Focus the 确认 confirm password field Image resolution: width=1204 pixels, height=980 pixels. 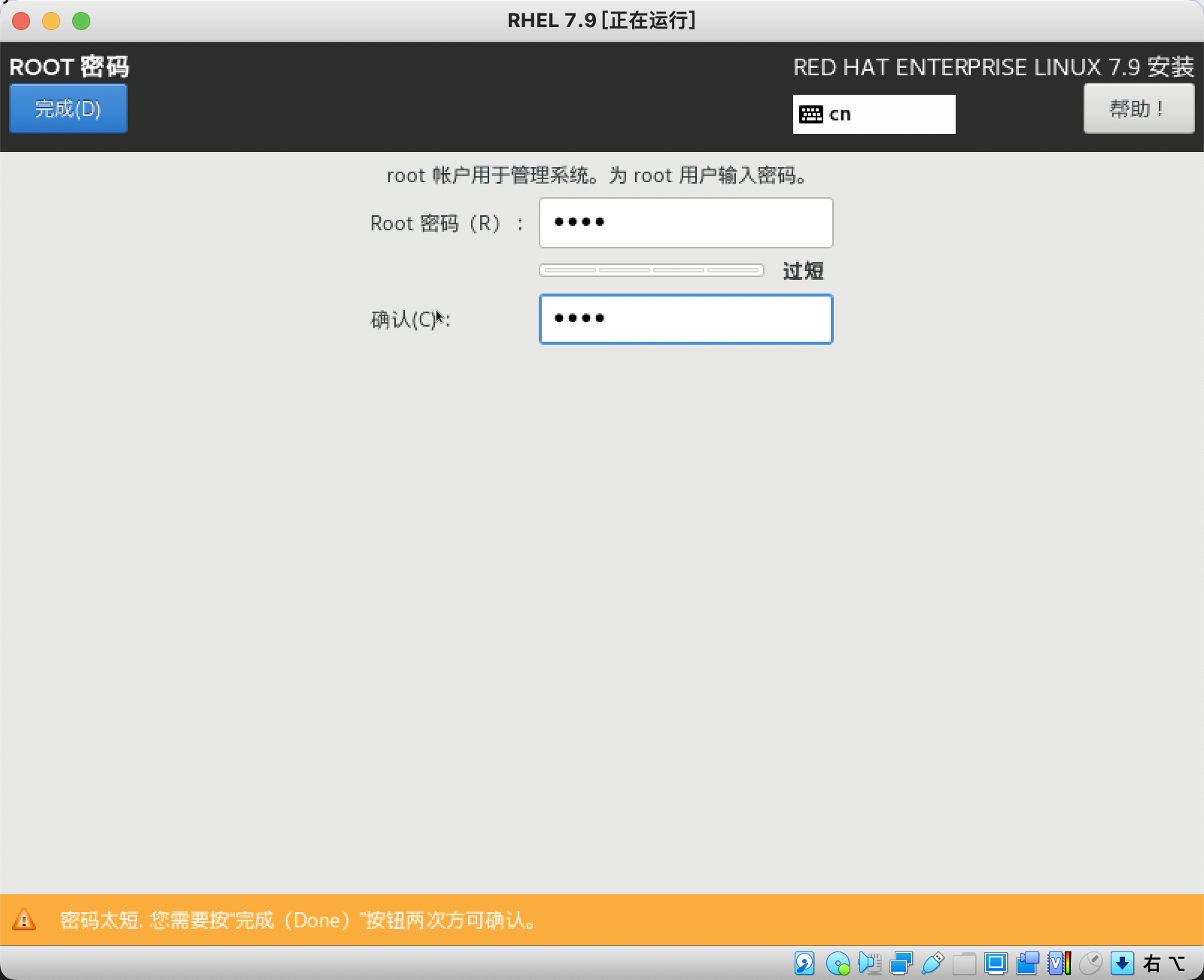pyautogui.click(x=686, y=319)
